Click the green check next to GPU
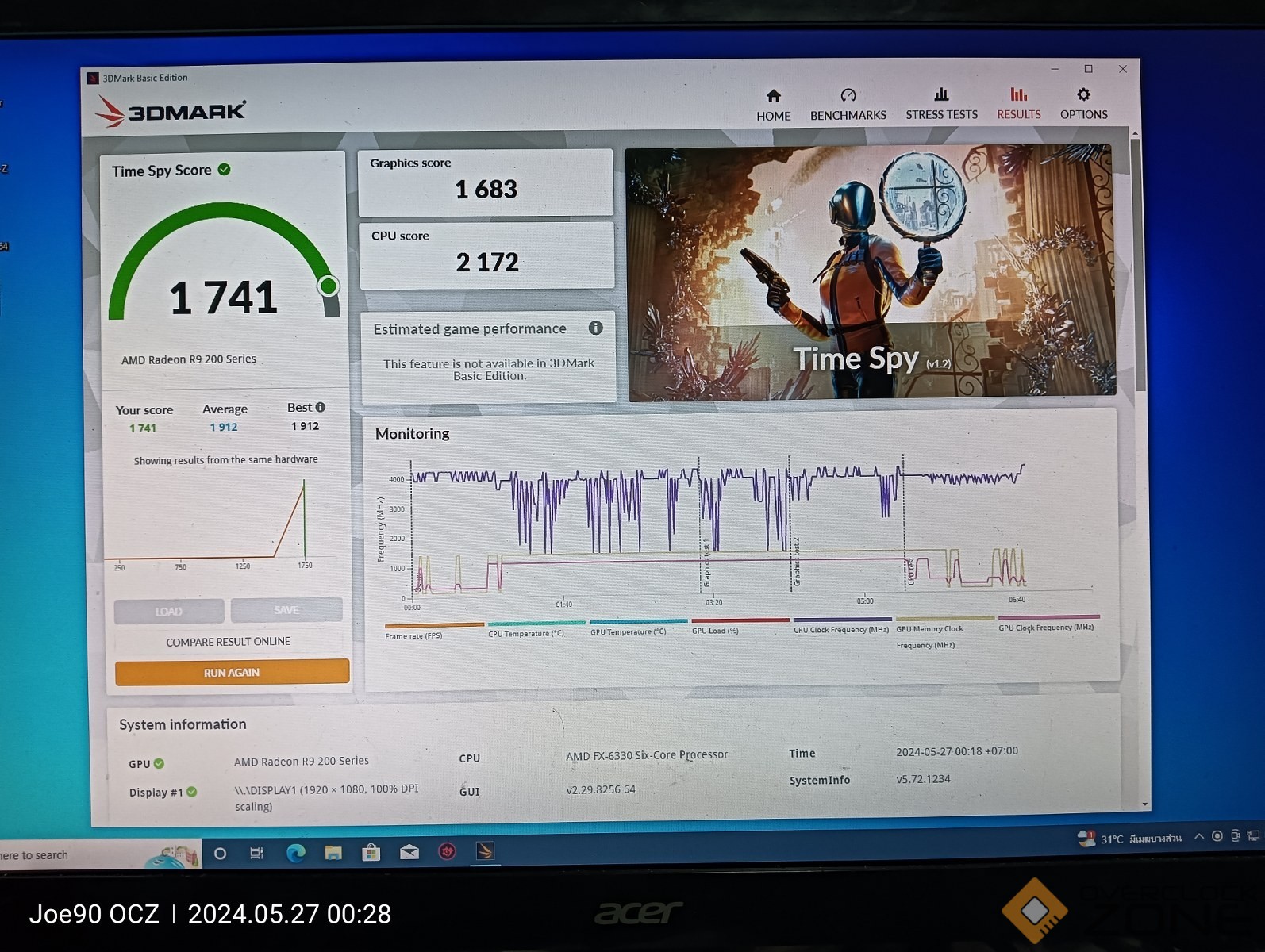This screenshot has width=1265, height=952. [159, 763]
